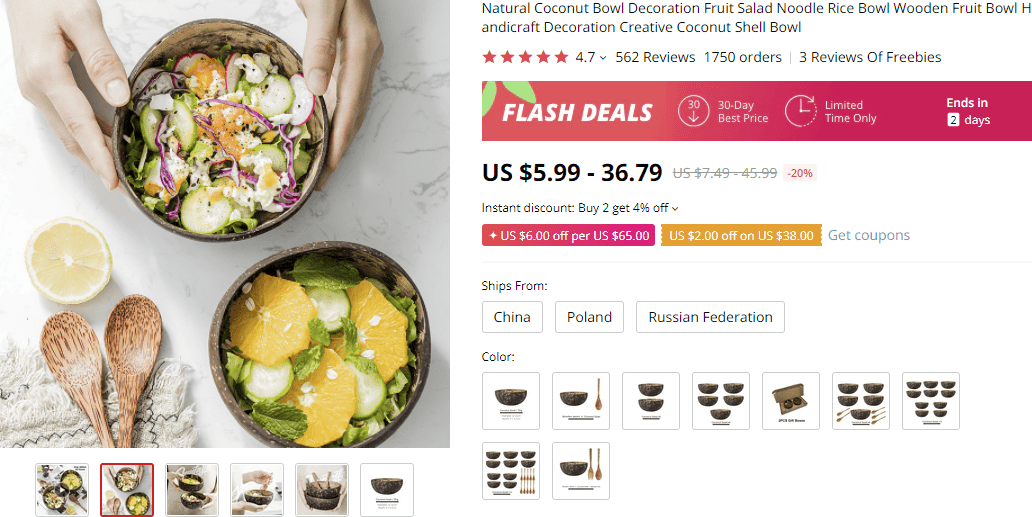Click the Get coupons link
The image size is (1032, 517).
click(869, 235)
